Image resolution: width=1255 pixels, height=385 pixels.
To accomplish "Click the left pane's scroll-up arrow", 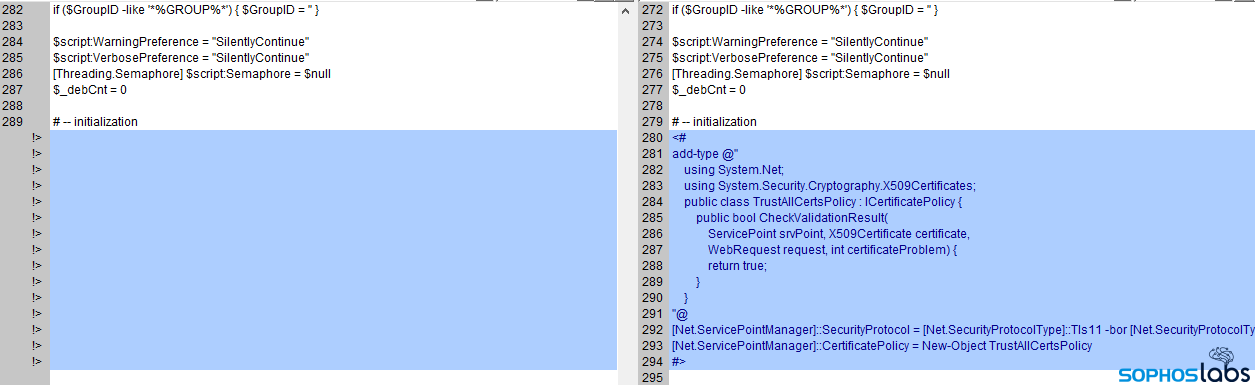I will click(626, 10).
